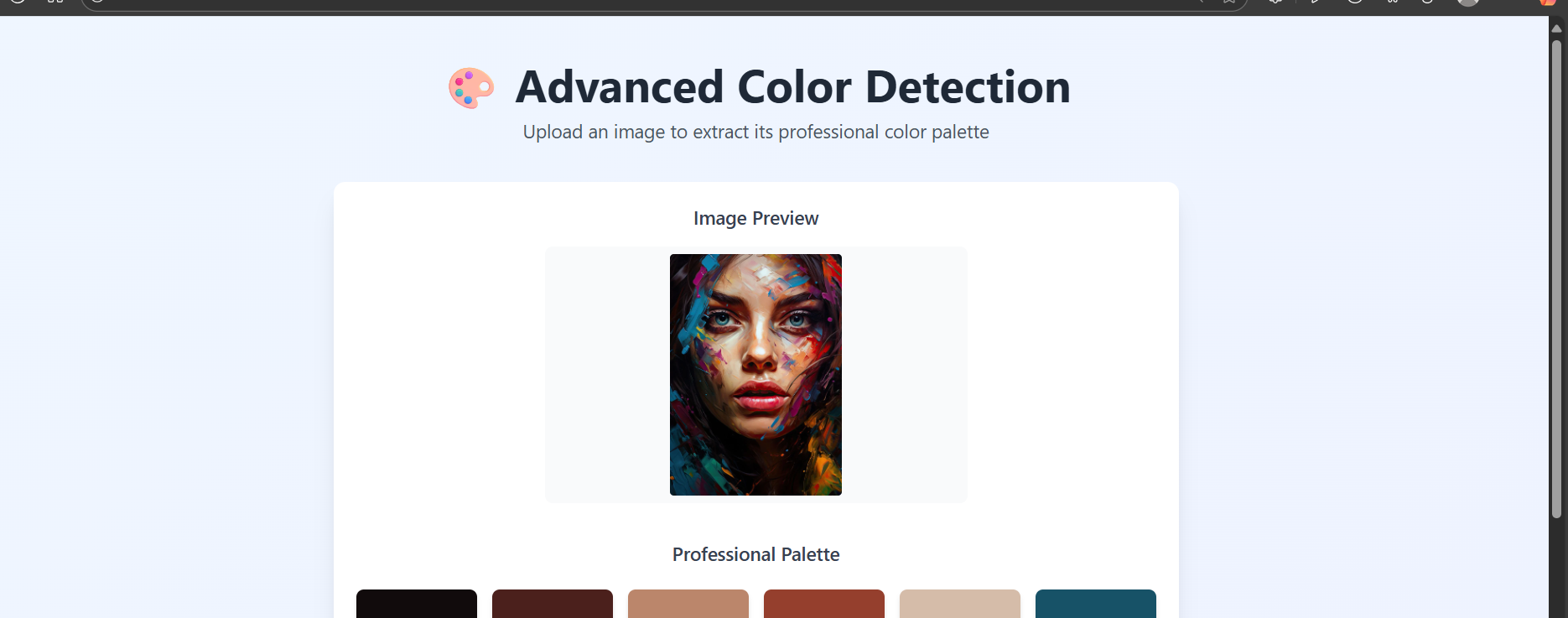This screenshot has width=1568, height=618.
Task: Select the teal swatch at the palette's right end
Action: [x=1095, y=605]
